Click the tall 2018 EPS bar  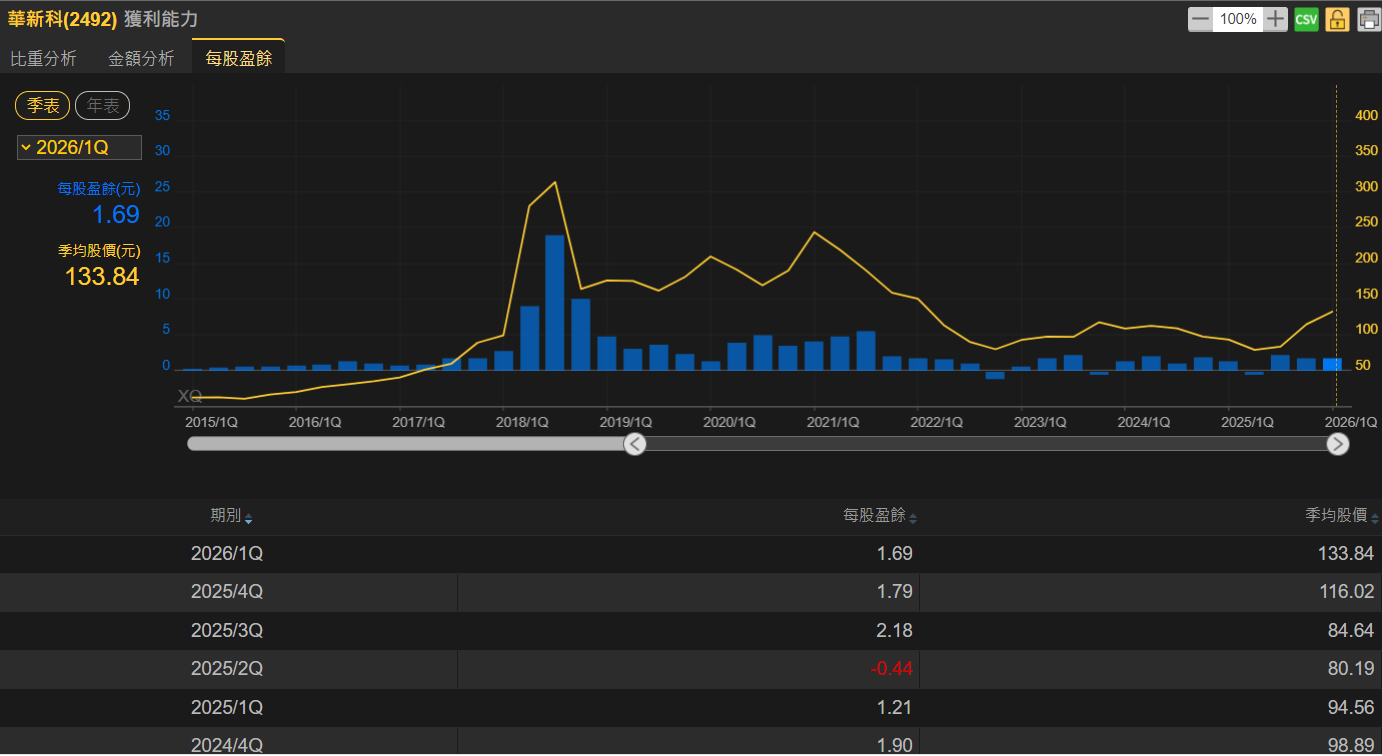click(555, 303)
